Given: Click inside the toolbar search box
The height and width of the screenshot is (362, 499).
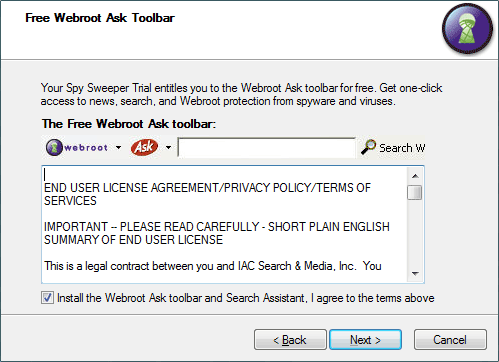Looking at the screenshot, I should (x=267, y=147).
